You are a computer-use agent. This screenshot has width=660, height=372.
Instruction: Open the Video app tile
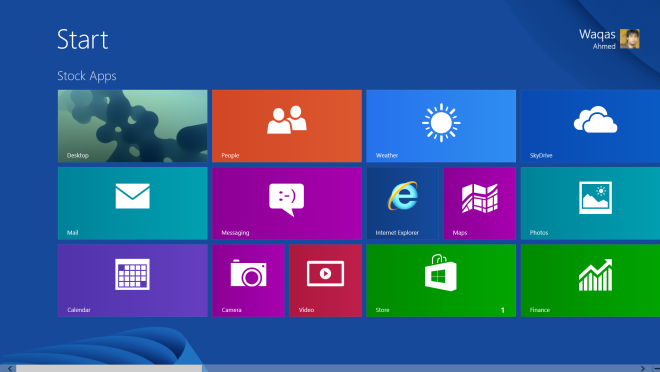325,281
